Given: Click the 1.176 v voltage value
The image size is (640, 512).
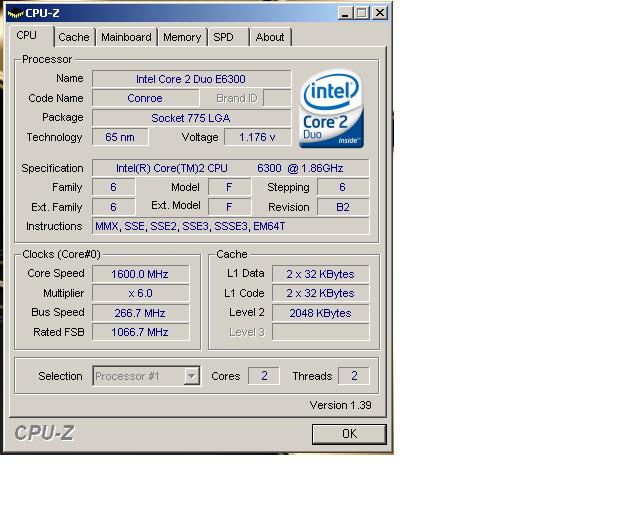Looking at the screenshot, I should 257,137.
